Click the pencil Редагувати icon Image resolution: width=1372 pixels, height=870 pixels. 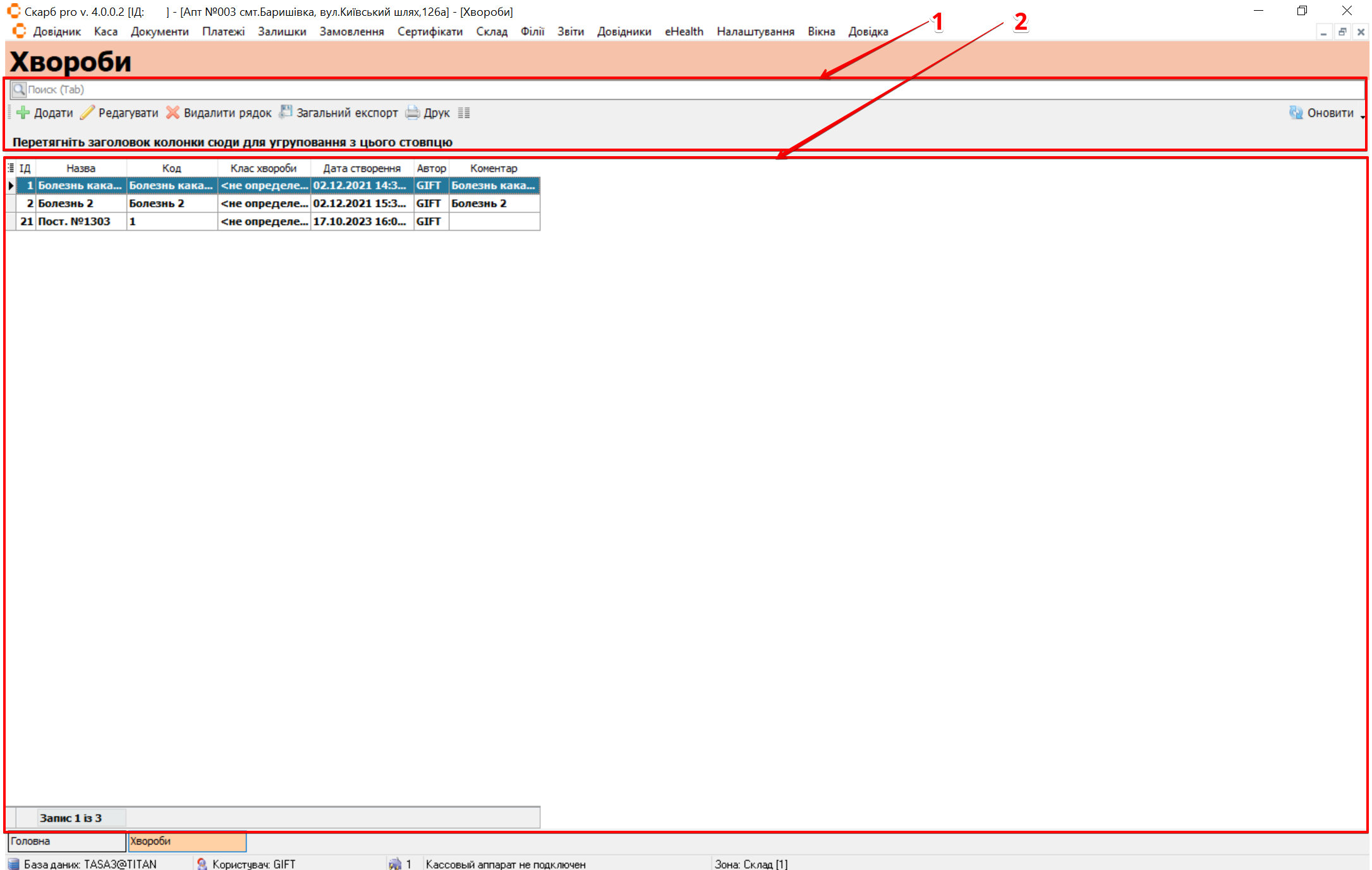(x=87, y=113)
